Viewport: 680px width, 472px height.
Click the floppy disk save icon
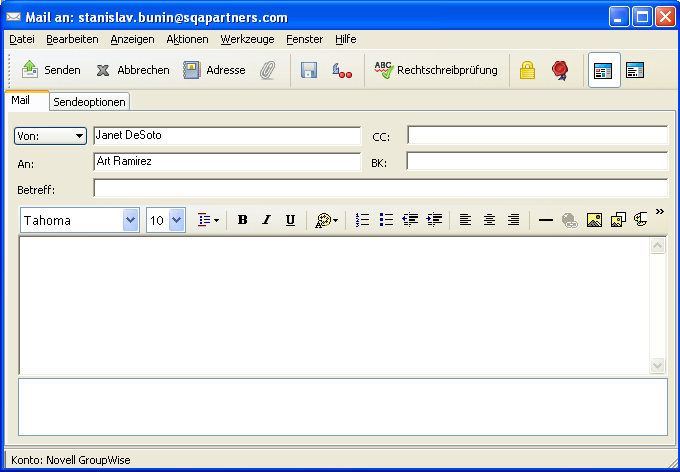click(x=309, y=70)
